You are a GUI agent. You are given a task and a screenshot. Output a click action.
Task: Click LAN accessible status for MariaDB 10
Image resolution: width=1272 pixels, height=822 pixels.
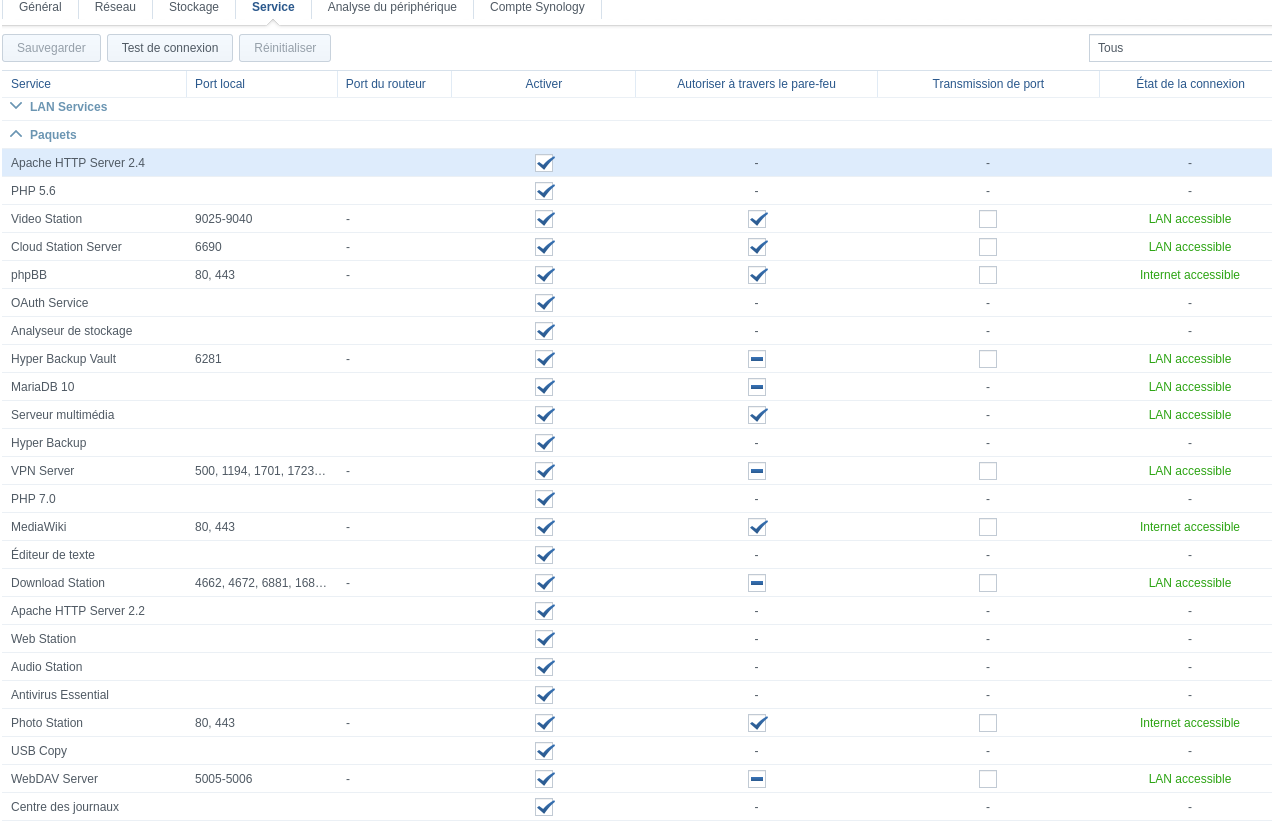1189,387
